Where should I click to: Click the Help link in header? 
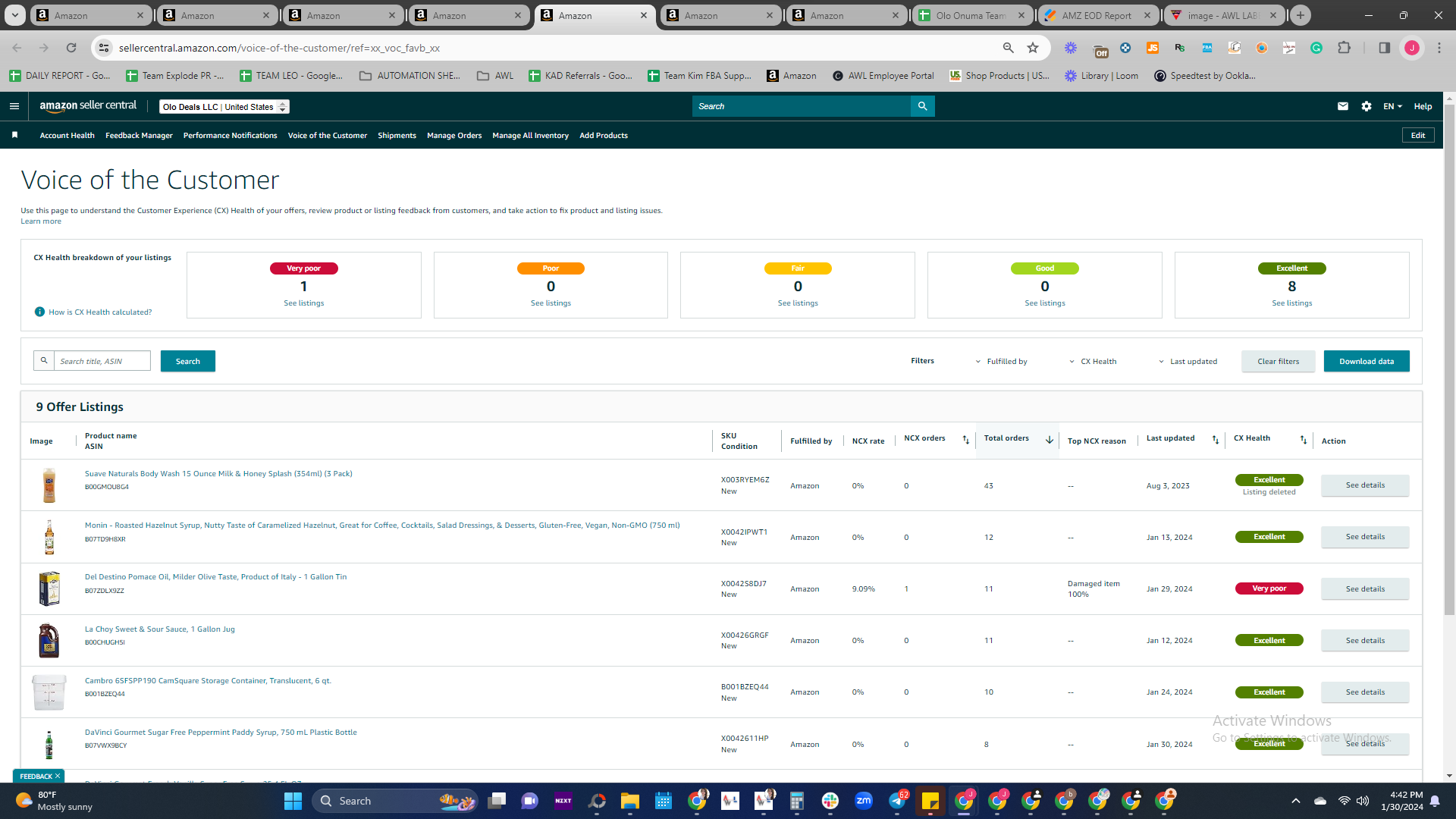click(1423, 106)
